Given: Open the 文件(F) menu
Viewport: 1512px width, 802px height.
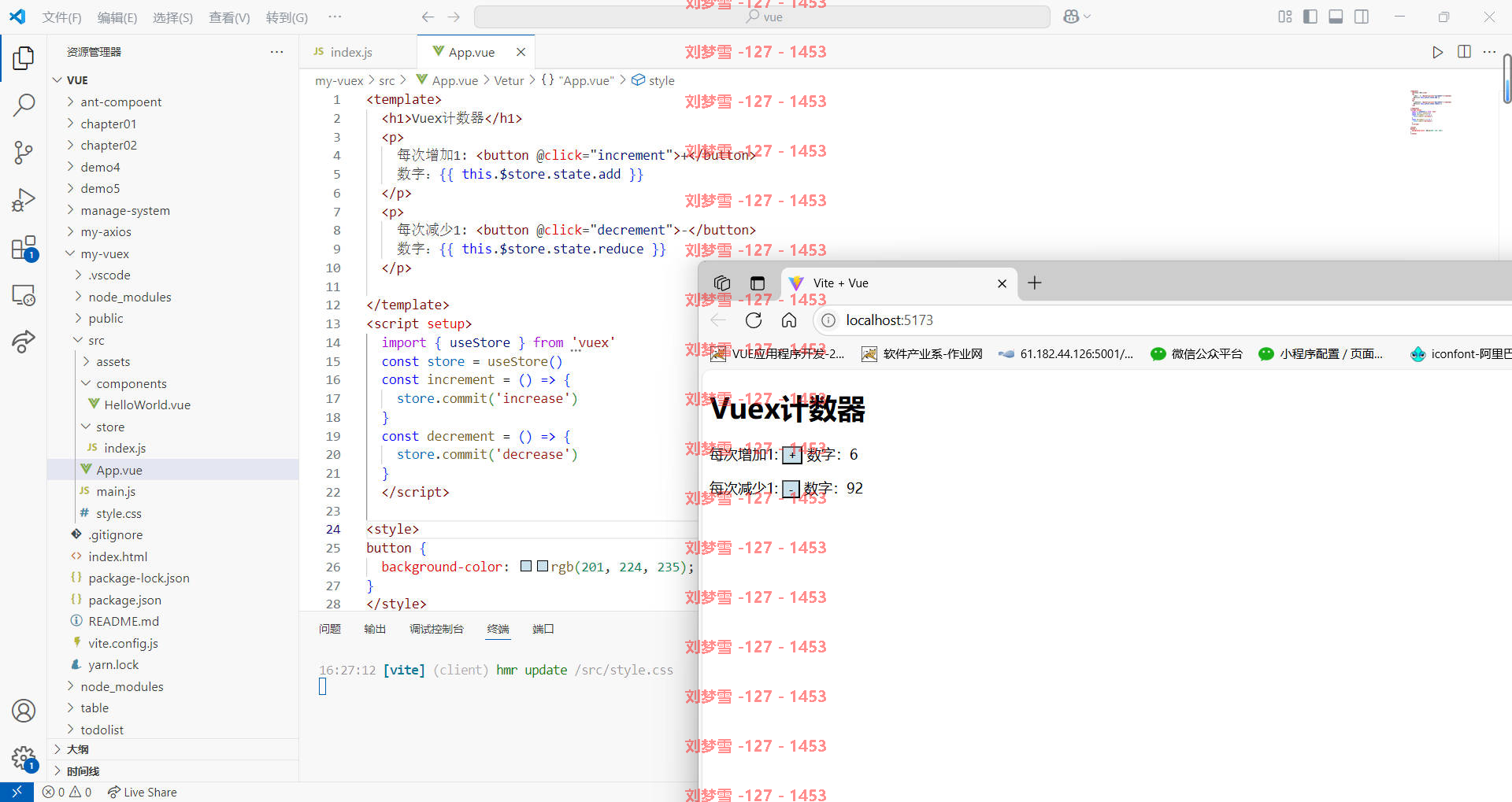Looking at the screenshot, I should 61,17.
